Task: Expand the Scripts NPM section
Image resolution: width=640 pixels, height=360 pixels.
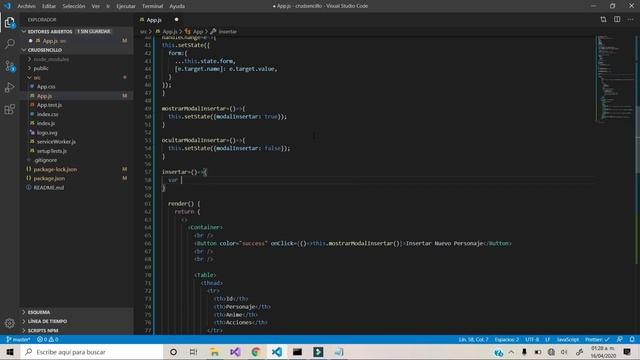Action: tap(77, 330)
